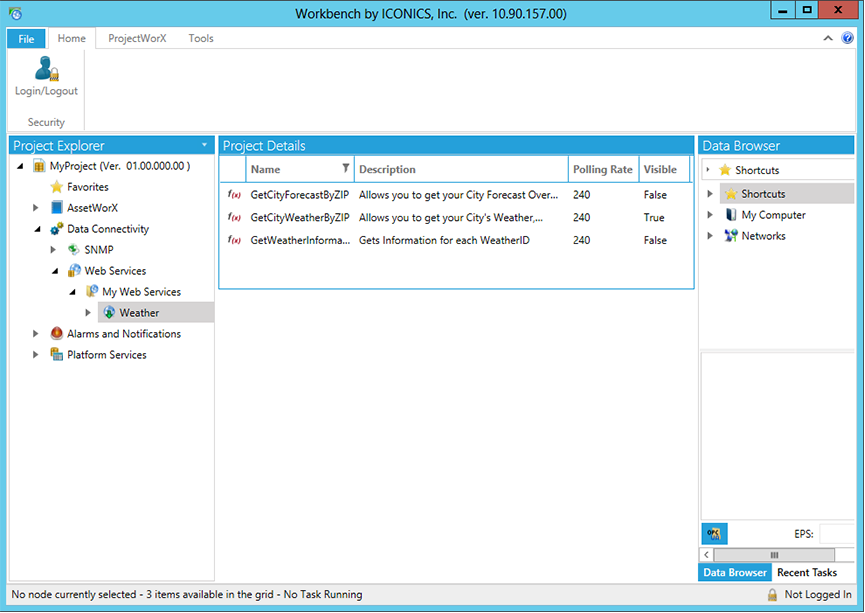Click the EPS input field
Image resolution: width=865 pixels, height=613 pixels.
(837, 534)
